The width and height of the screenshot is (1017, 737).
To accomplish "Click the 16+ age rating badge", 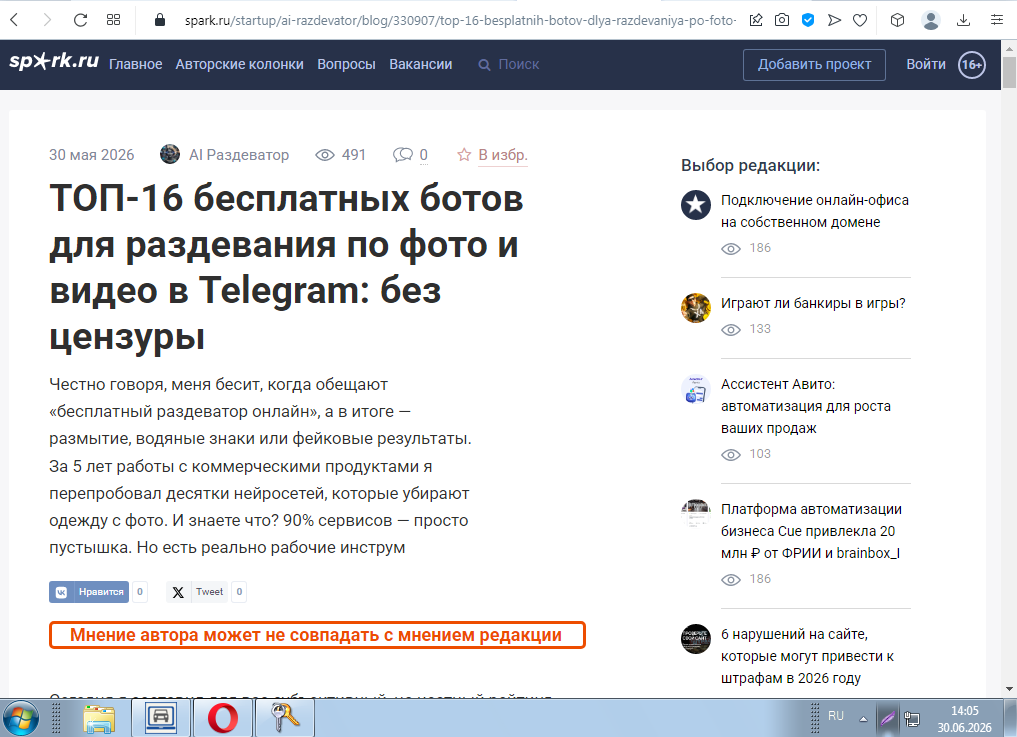I will coord(972,64).
